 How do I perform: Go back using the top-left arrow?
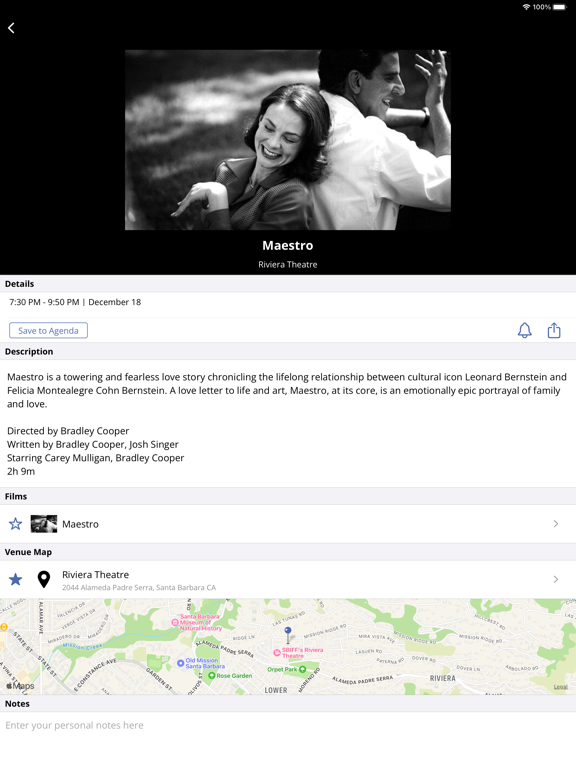pos(11,28)
